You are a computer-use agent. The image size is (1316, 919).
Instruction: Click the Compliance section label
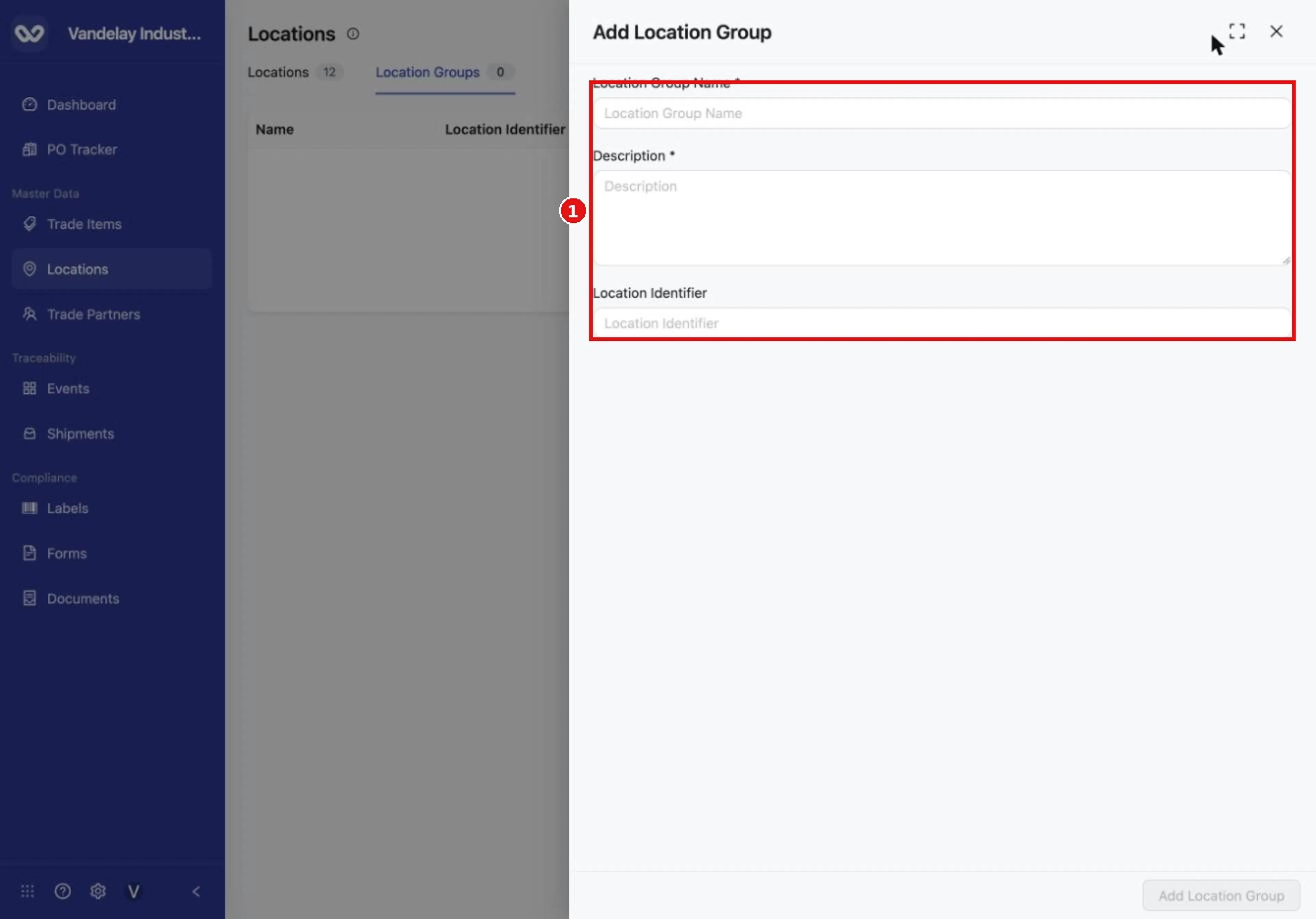(x=44, y=478)
